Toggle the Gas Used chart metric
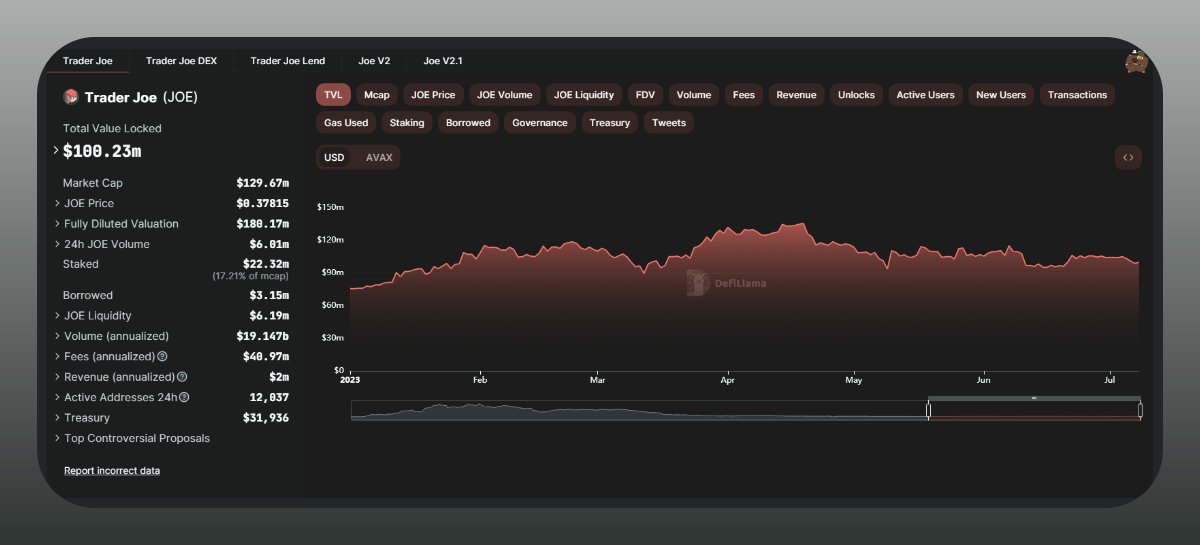 point(346,123)
